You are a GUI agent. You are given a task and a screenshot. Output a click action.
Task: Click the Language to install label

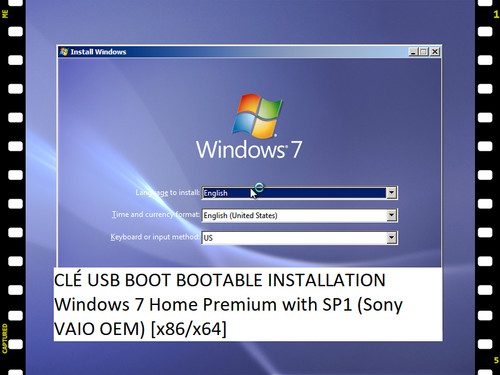[x=168, y=192]
